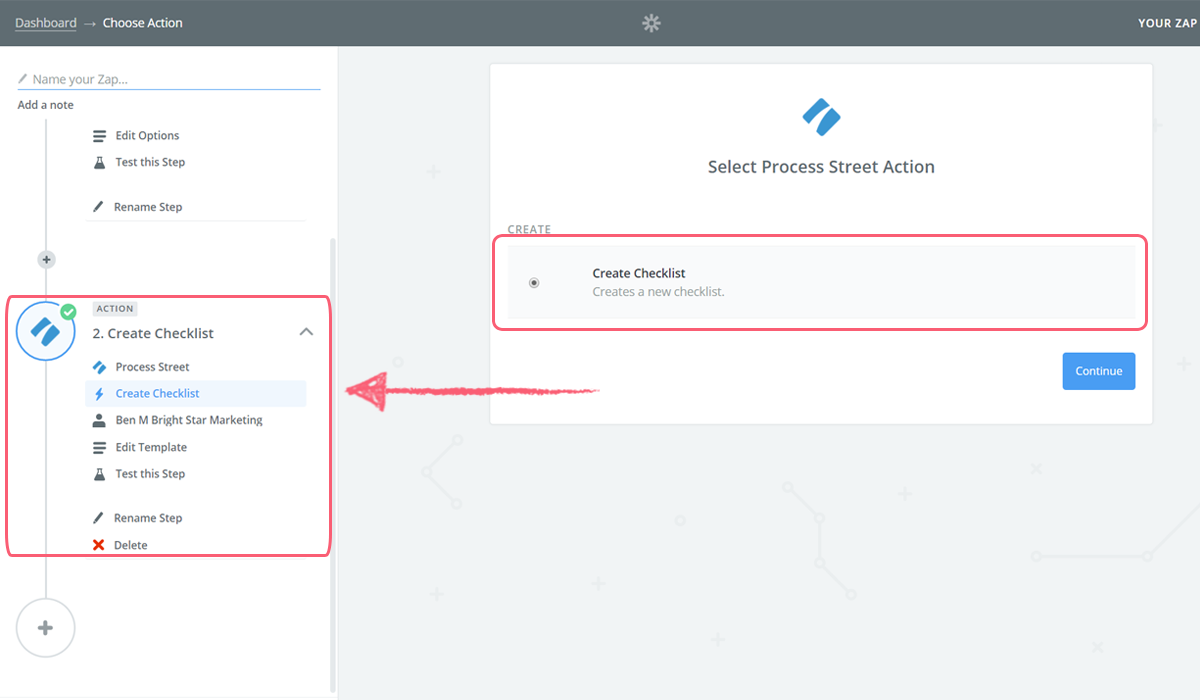Click the flask icon above Rename Step
Viewport: 1200px width, 700px height.
point(99,162)
